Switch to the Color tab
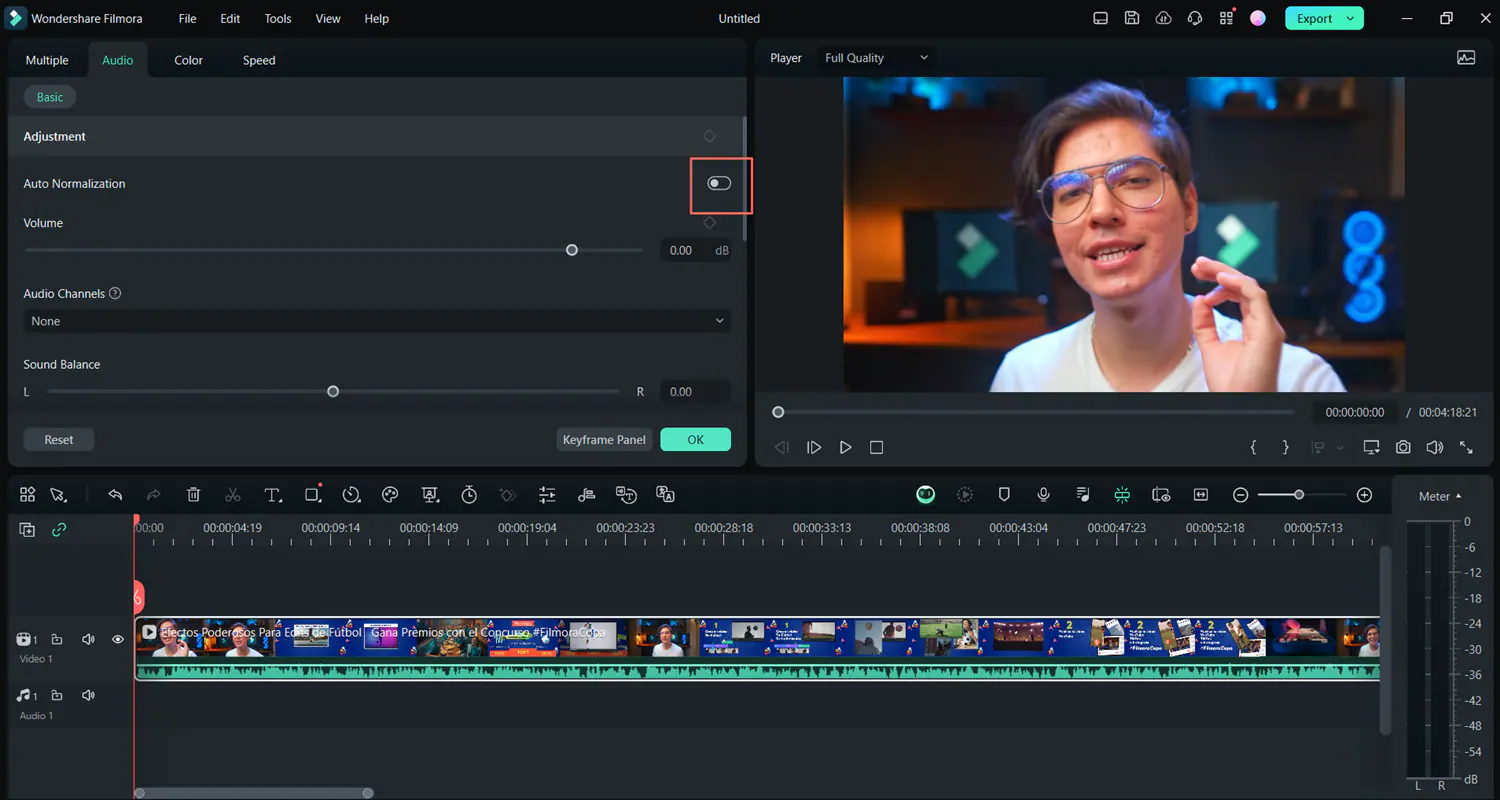The width and height of the screenshot is (1500, 800). pos(188,60)
